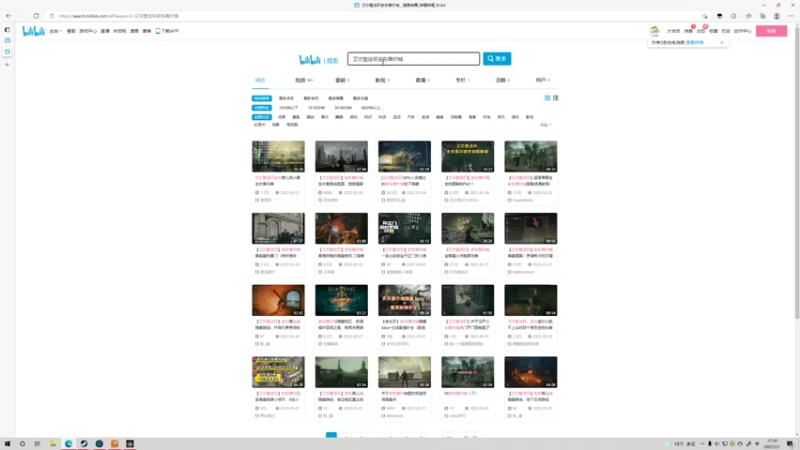Click the pink 投稿 upload button
Screen dimensions: 800x450
(x=771, y=31)
